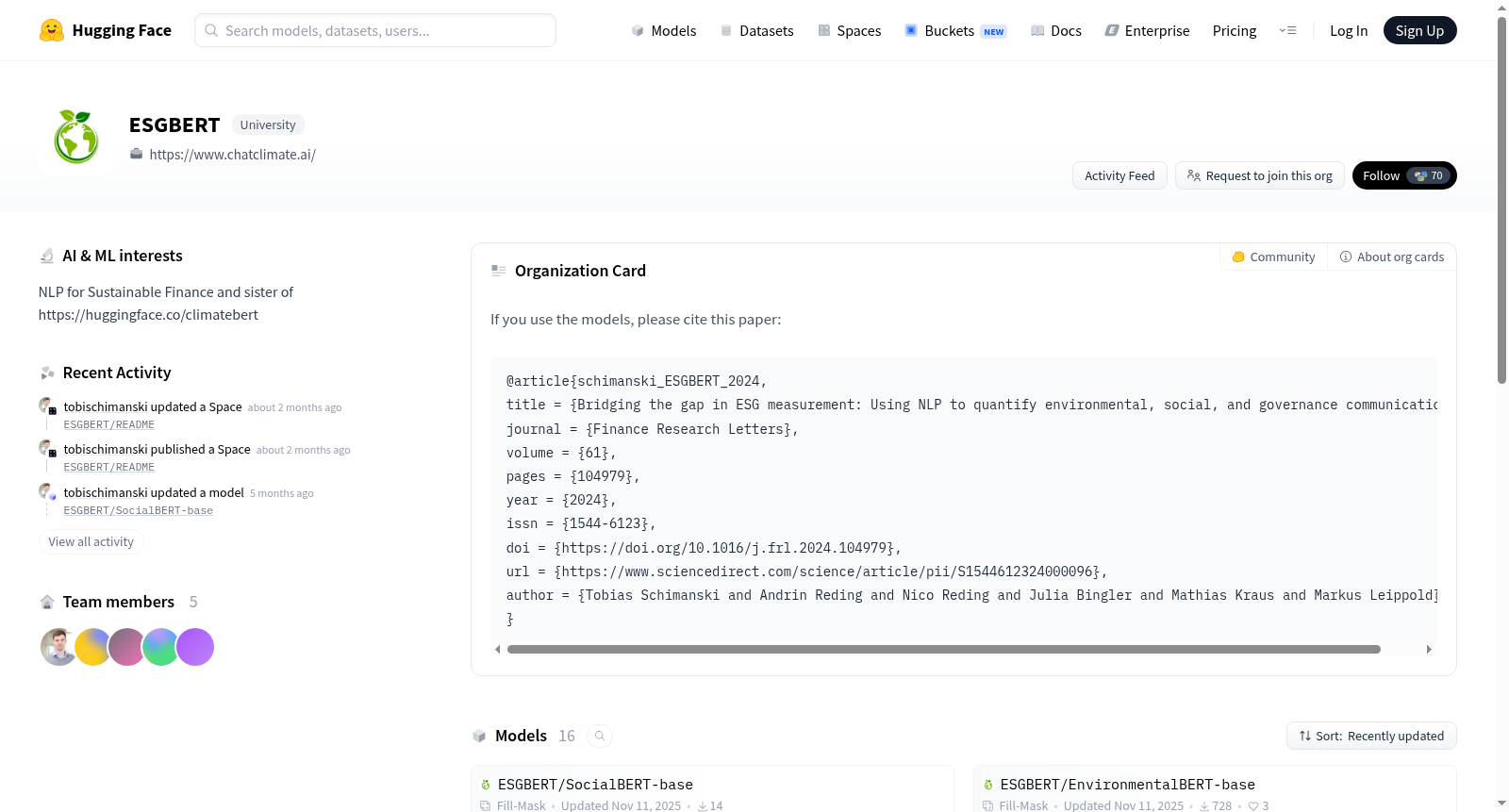Open the yellow team member avatar

pyautogui.click(x=92, y=647)
